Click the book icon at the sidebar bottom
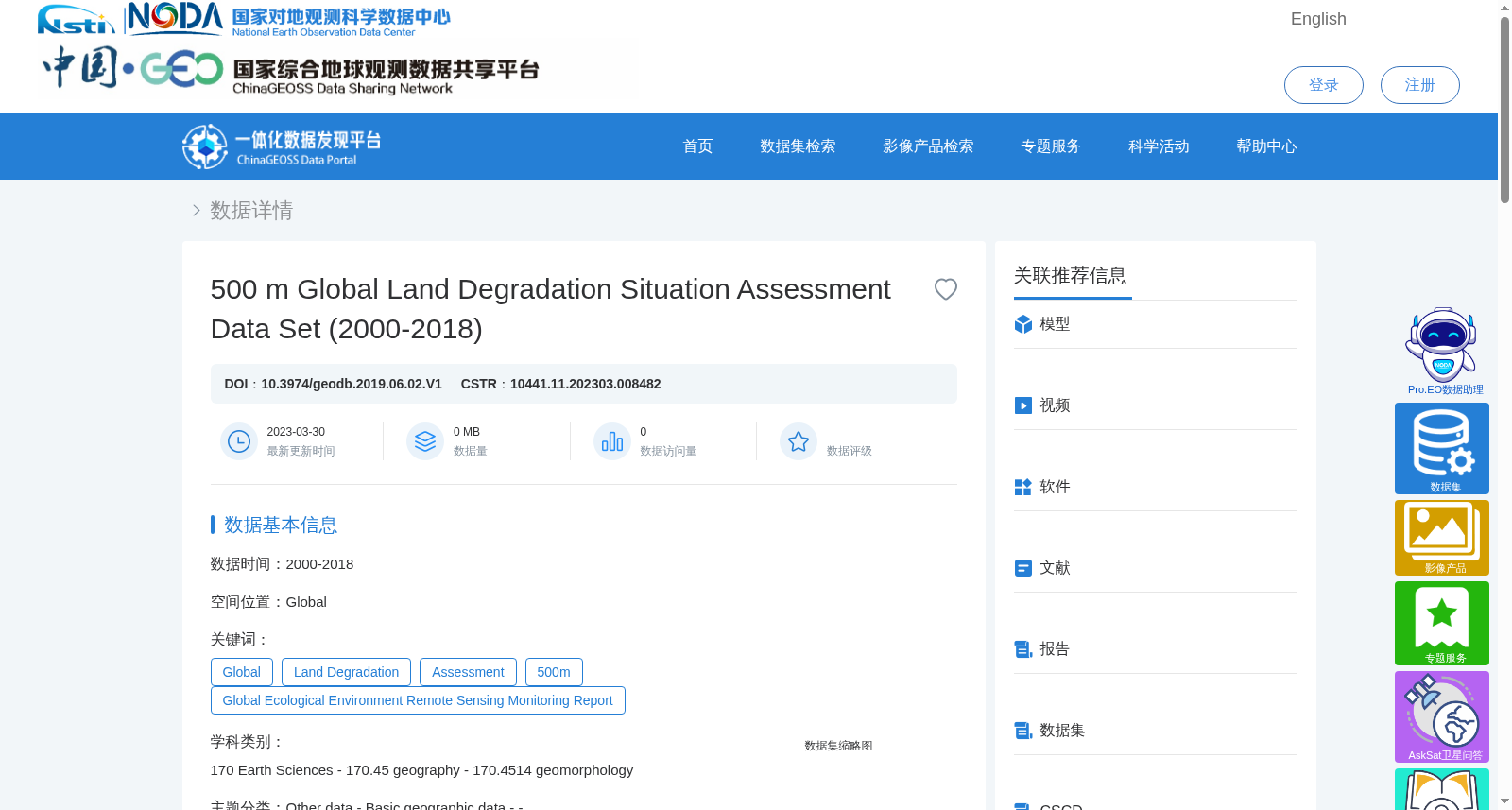The height and width of the screenshot is (810, 1512). (1442, 790)
